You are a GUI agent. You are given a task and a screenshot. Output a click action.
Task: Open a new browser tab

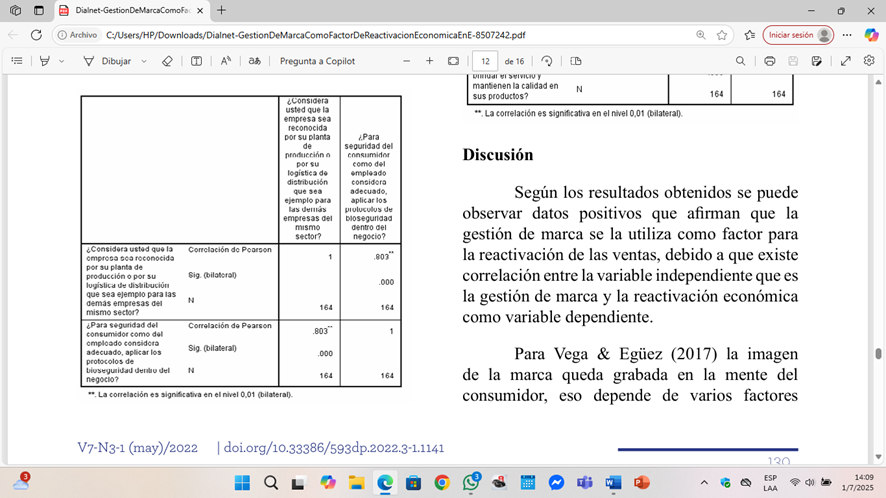[222, 10]
